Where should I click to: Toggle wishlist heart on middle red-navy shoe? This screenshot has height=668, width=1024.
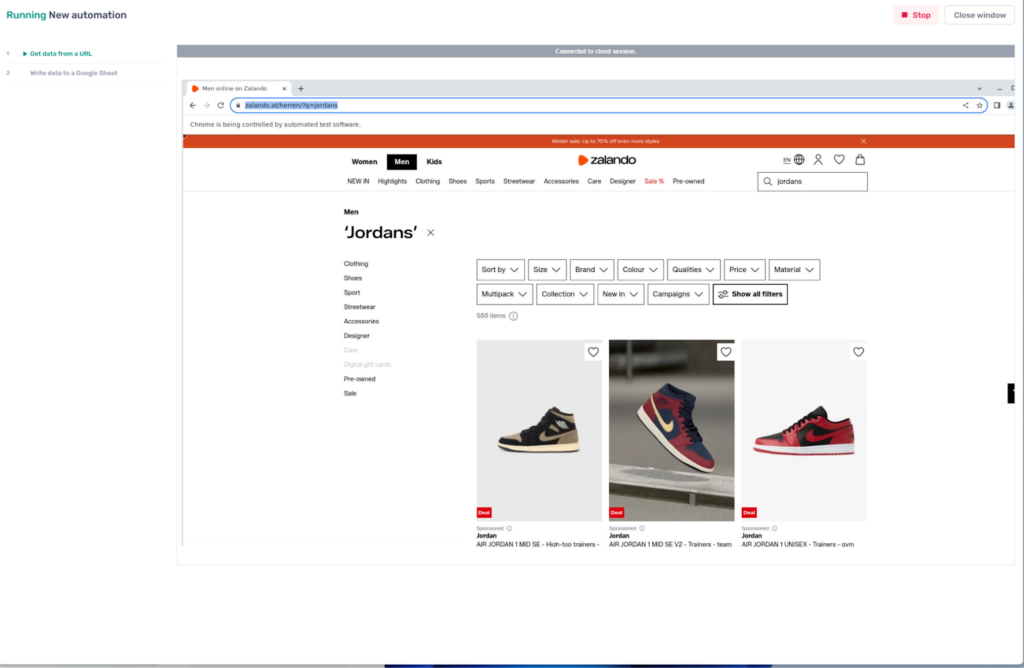[x=725, y=352]
